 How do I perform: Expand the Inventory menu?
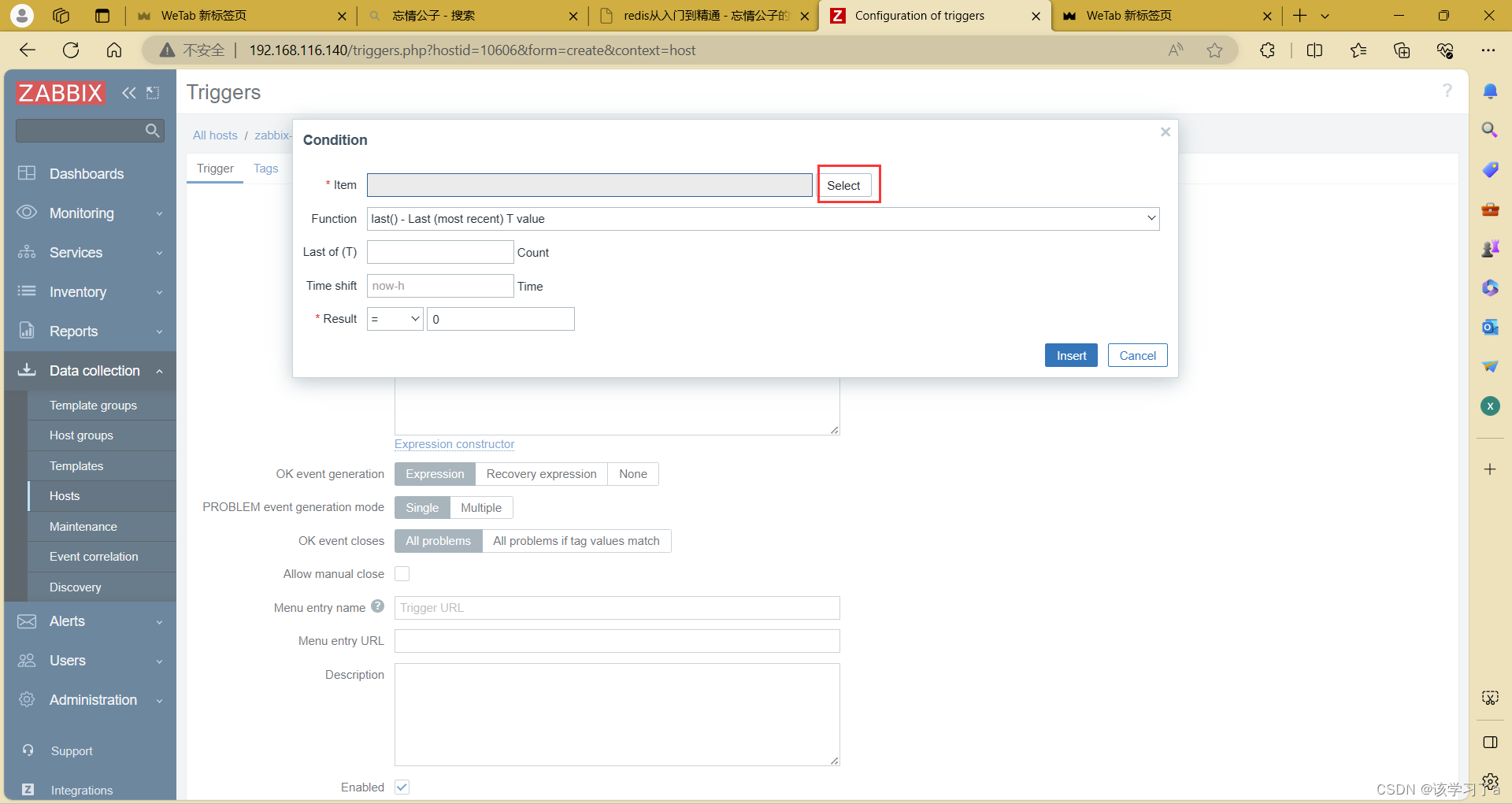coord(90,292)
